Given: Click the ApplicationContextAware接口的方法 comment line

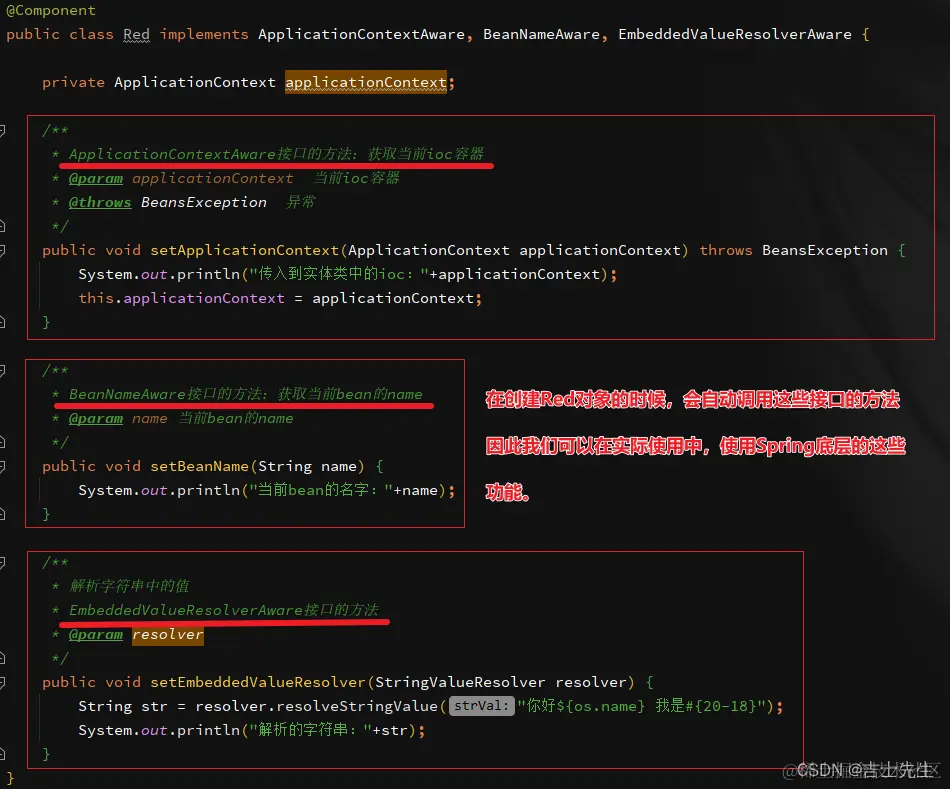Looking at the screenshot, I should click(276, 154).
